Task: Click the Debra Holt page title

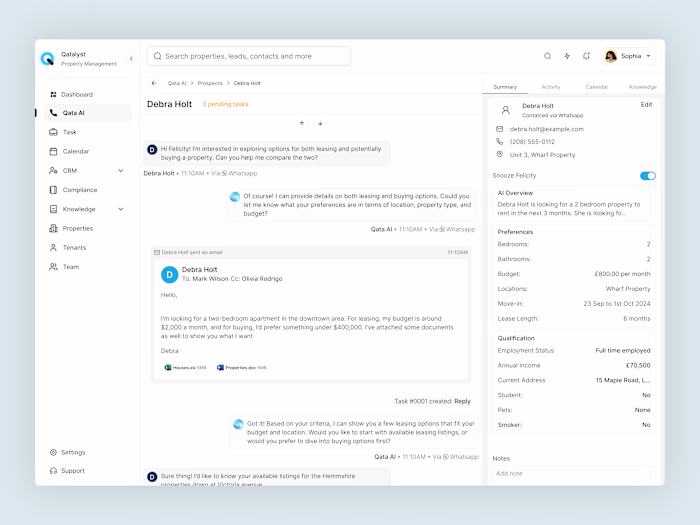Action: [169, 104]
